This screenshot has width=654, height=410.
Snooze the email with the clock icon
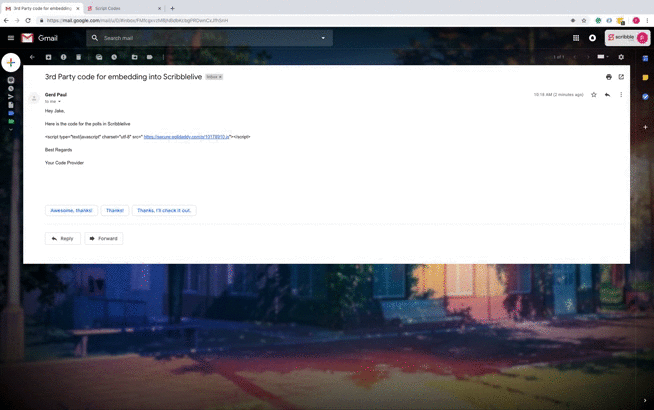[x=114, y=57]
